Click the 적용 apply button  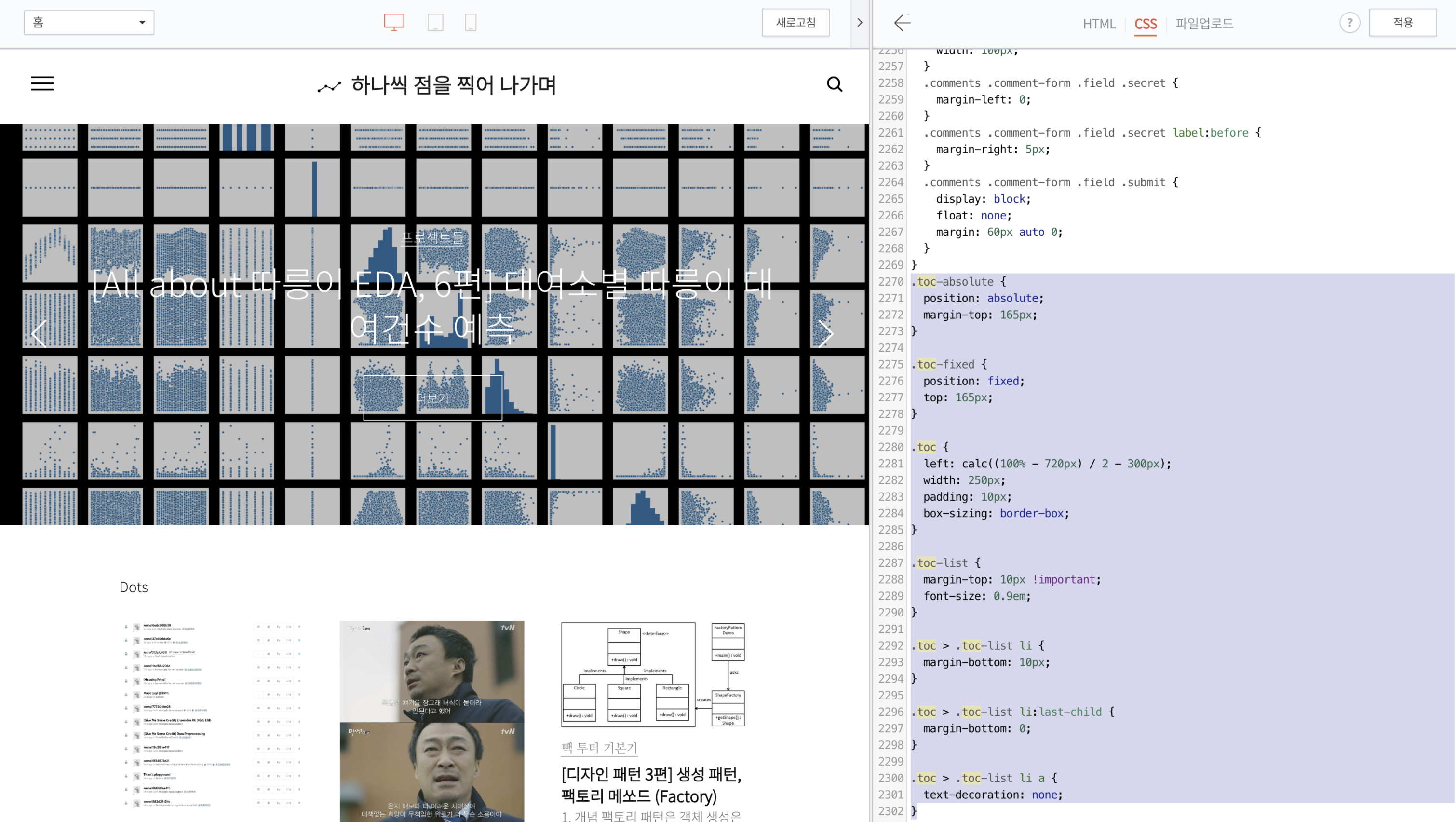pyautogui.click(x=1402, y=23)
